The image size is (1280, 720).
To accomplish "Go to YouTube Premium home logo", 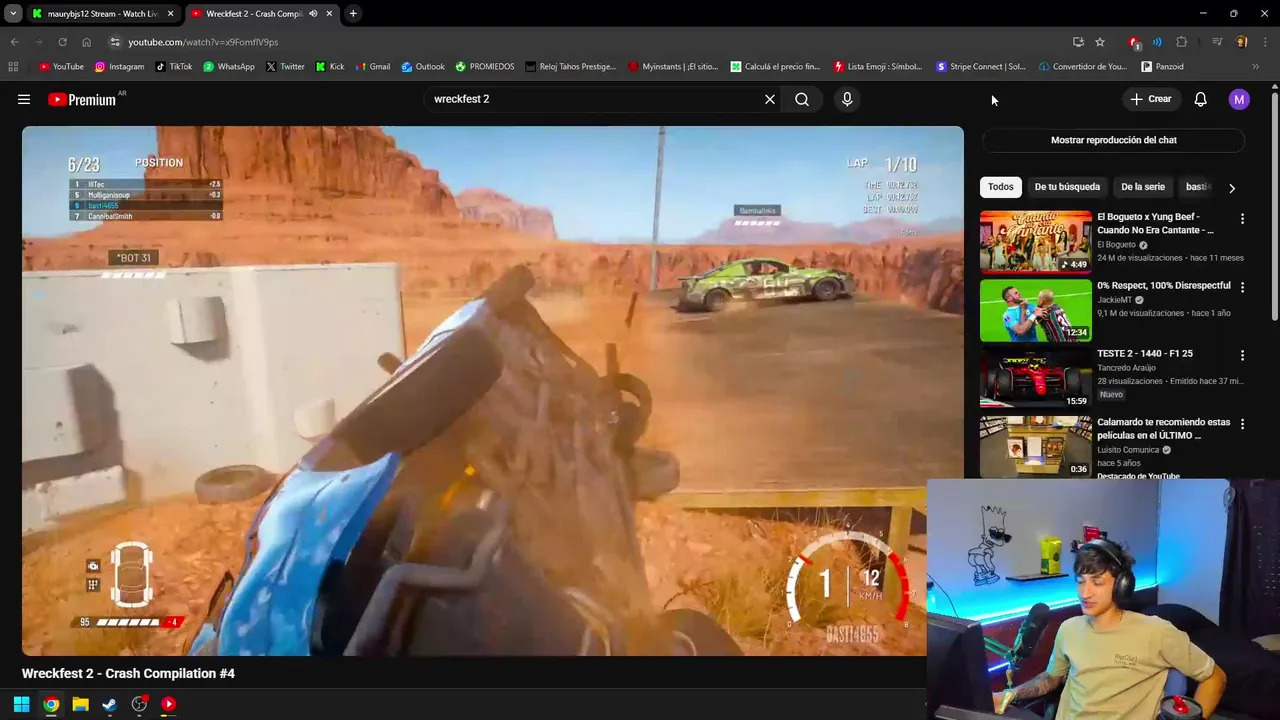I will 82,99.
